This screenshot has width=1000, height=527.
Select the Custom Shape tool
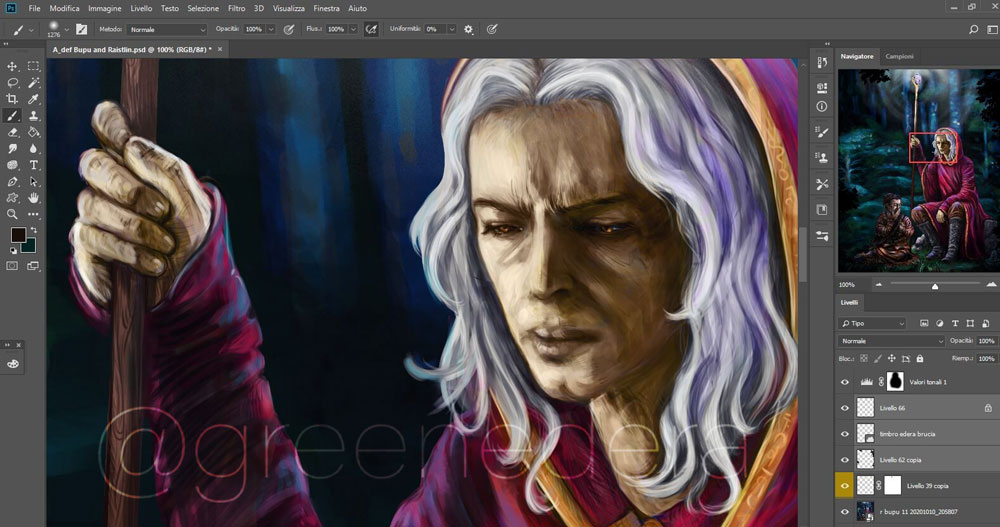[12, 198]
